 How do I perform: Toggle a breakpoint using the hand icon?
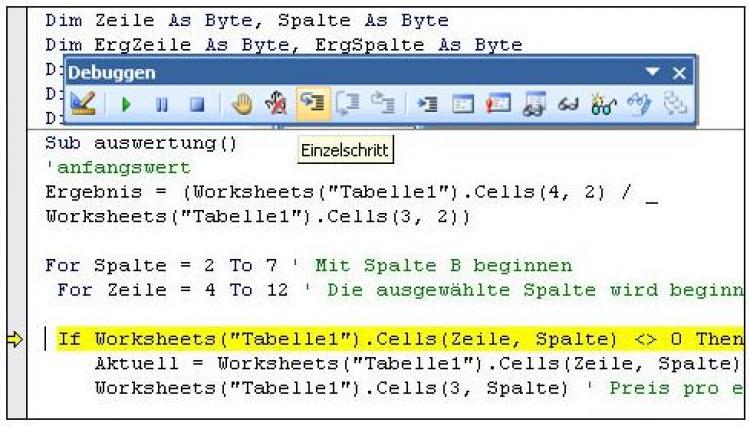point(242,103)
